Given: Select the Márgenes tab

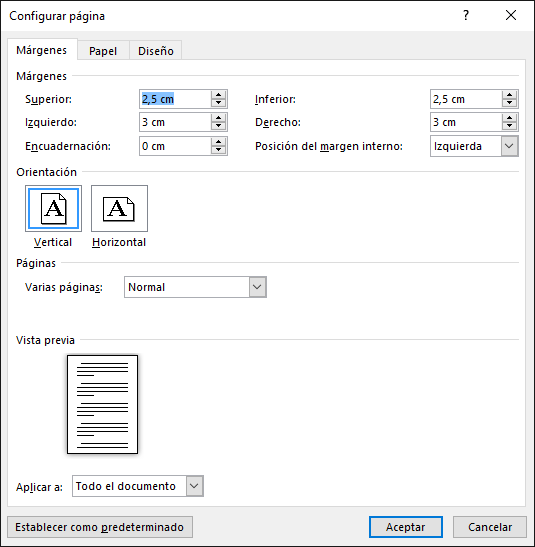Looking at the screenshot, I should click(42, 50).
